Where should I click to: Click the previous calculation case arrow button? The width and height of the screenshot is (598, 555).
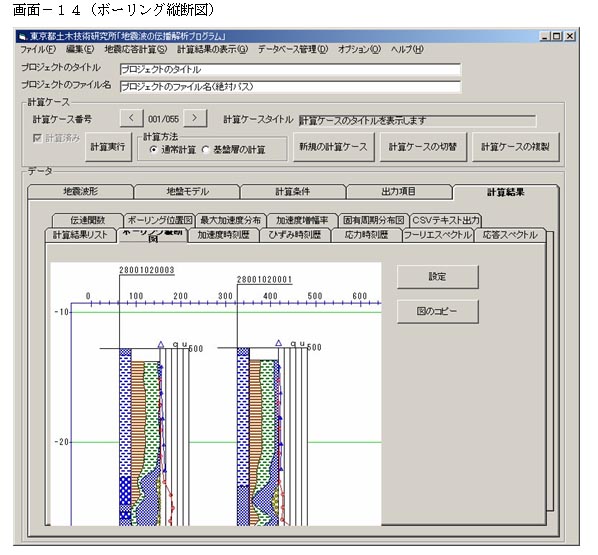pos(131,118)
